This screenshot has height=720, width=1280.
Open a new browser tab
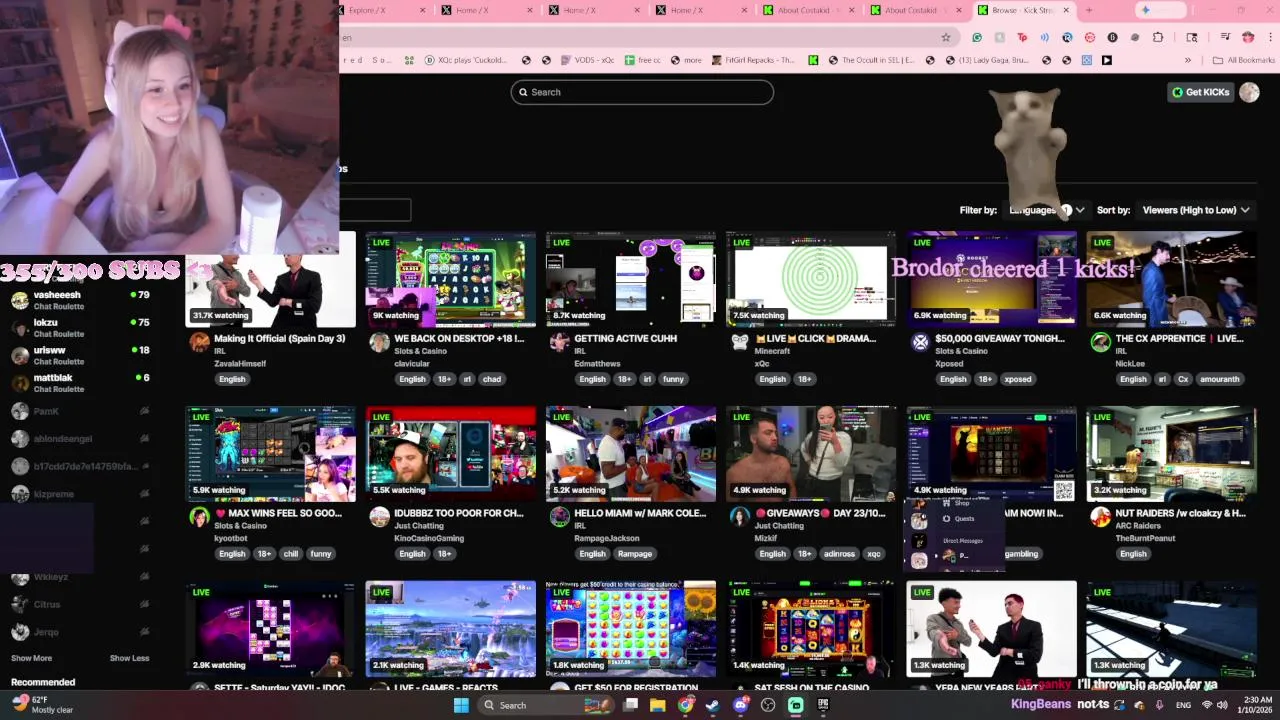click(x=1089, y=10)
